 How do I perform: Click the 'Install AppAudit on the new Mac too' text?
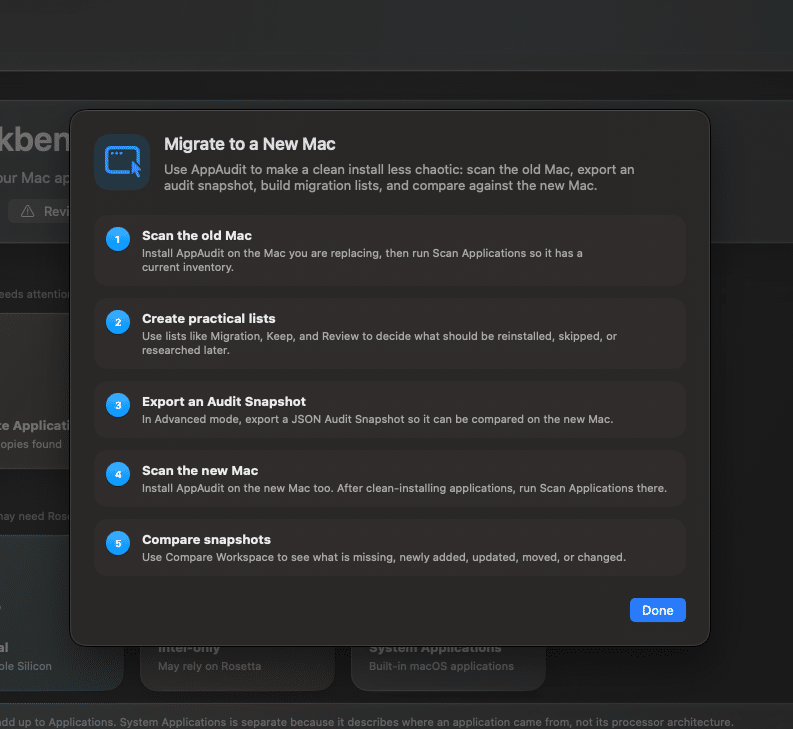coord(404,488)
